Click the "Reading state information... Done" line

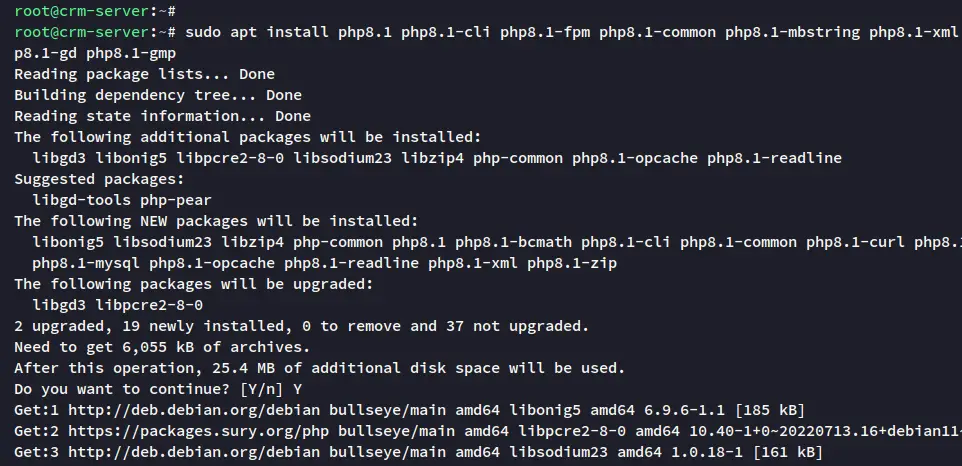click(x=163, y=116)
